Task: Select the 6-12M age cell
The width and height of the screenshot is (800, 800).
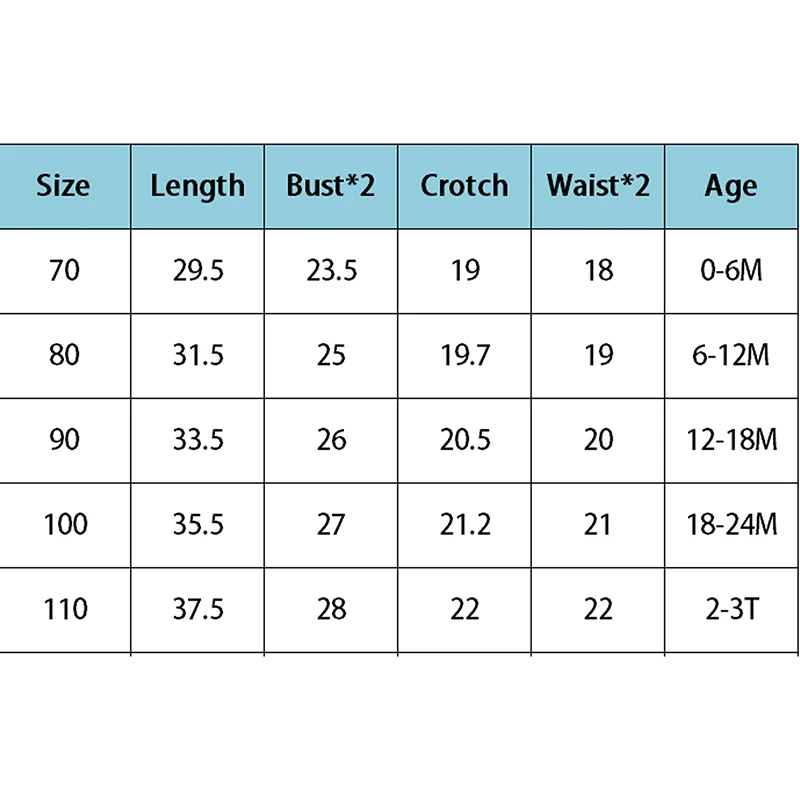Action: 731,355
